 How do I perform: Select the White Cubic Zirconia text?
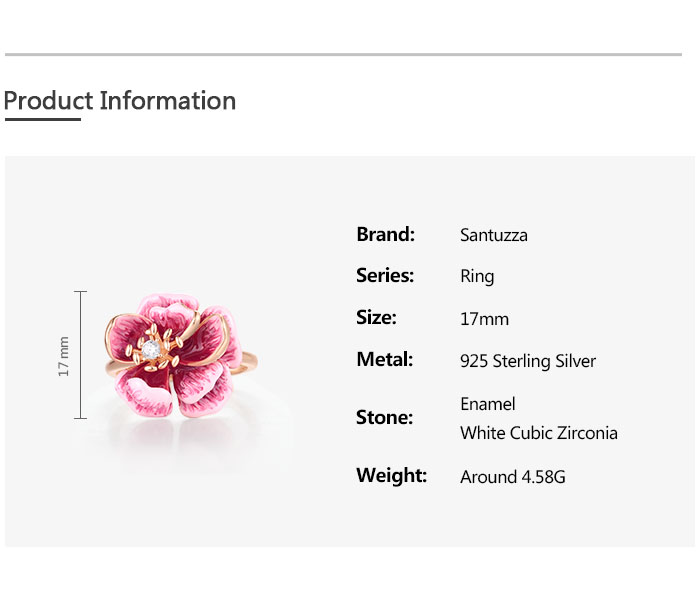pyautogui.click(x=538, y=433)
